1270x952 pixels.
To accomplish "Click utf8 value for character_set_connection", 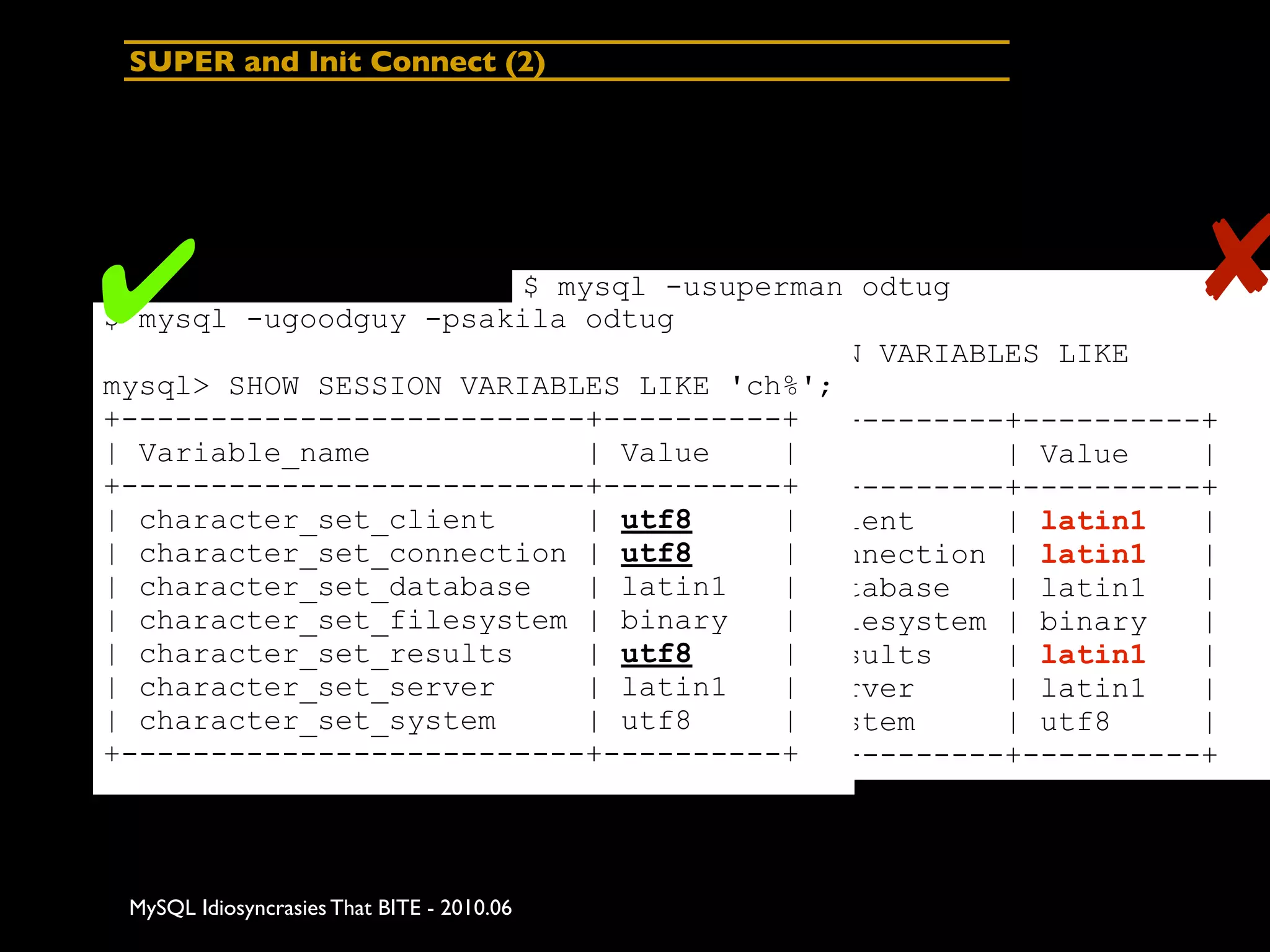I will tap(656, 554).
